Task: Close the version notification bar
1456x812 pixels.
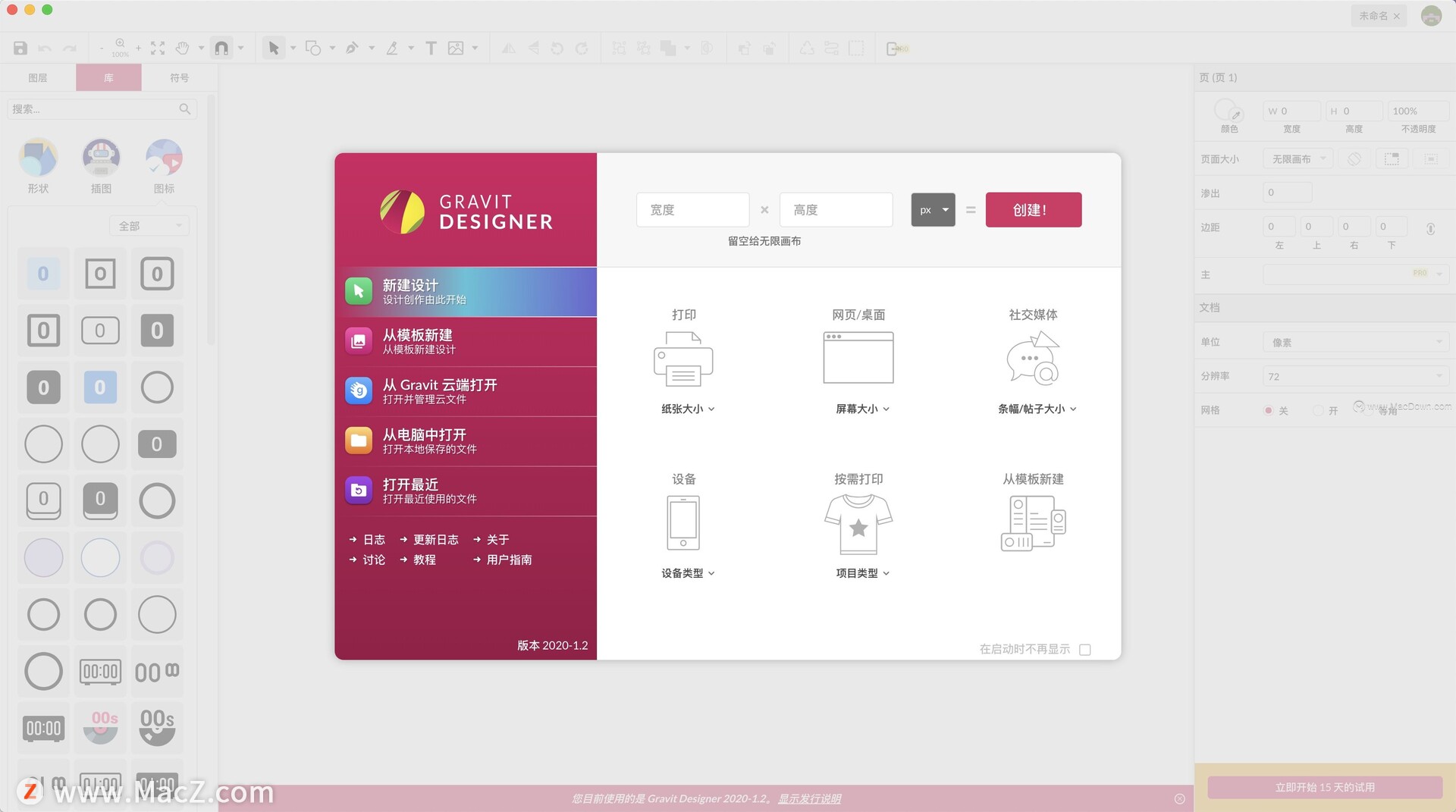Action: 1179,799
